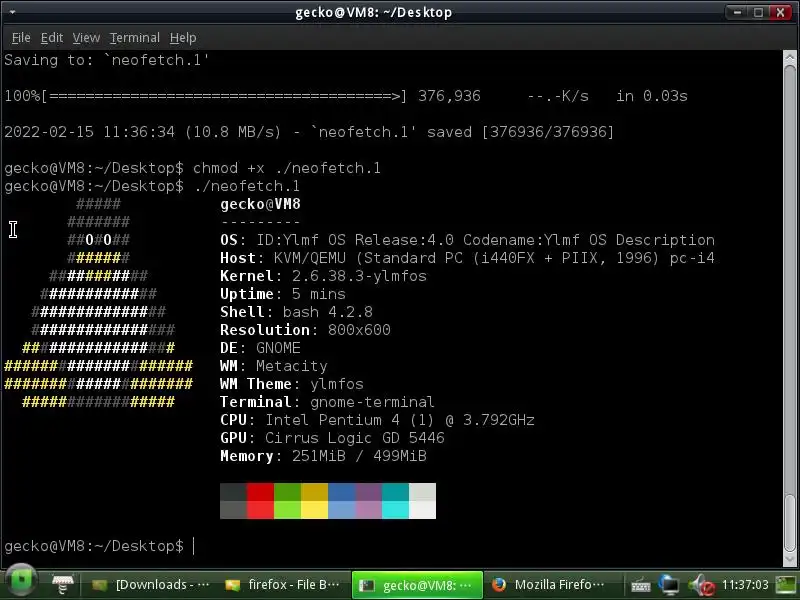Open the green start menu button
Viewport: 800px width, 600px height.
coord(20,581)
